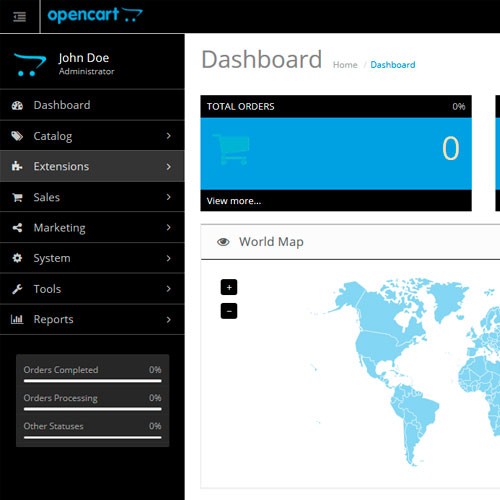The width and height of the screenshot is (500, 500).
Task: Click the System gear icon
Action: tap(17, 258)
